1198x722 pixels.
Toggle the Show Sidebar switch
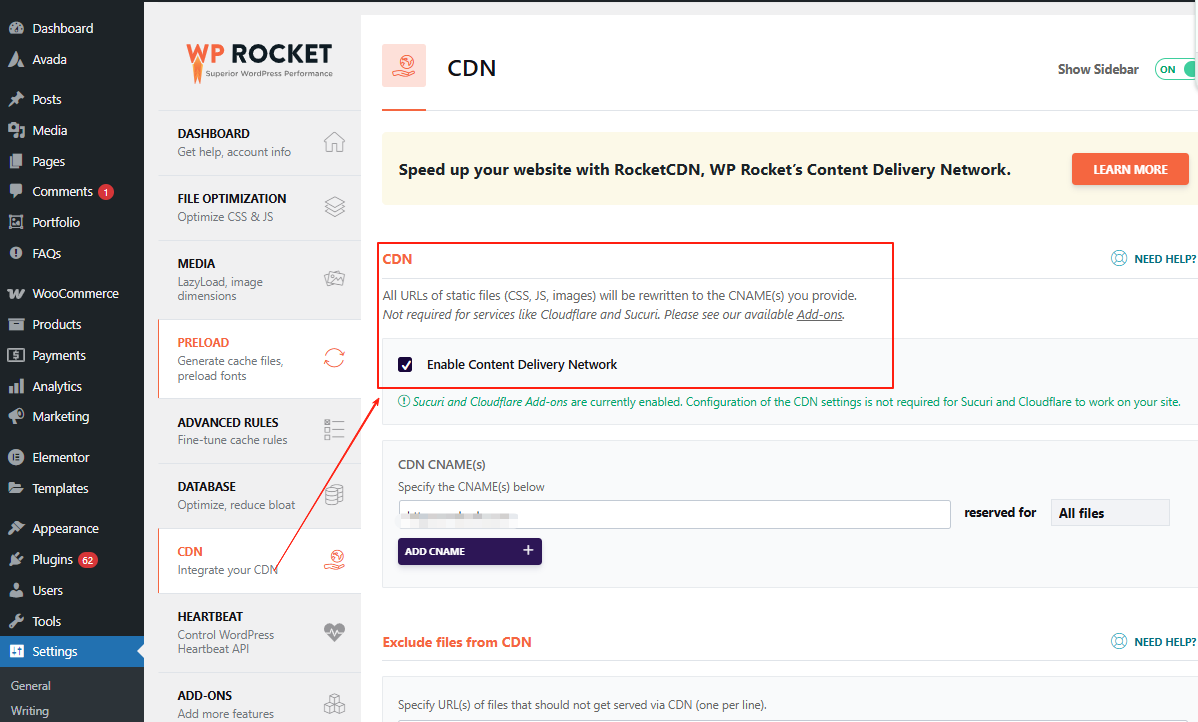[1177, 69]
